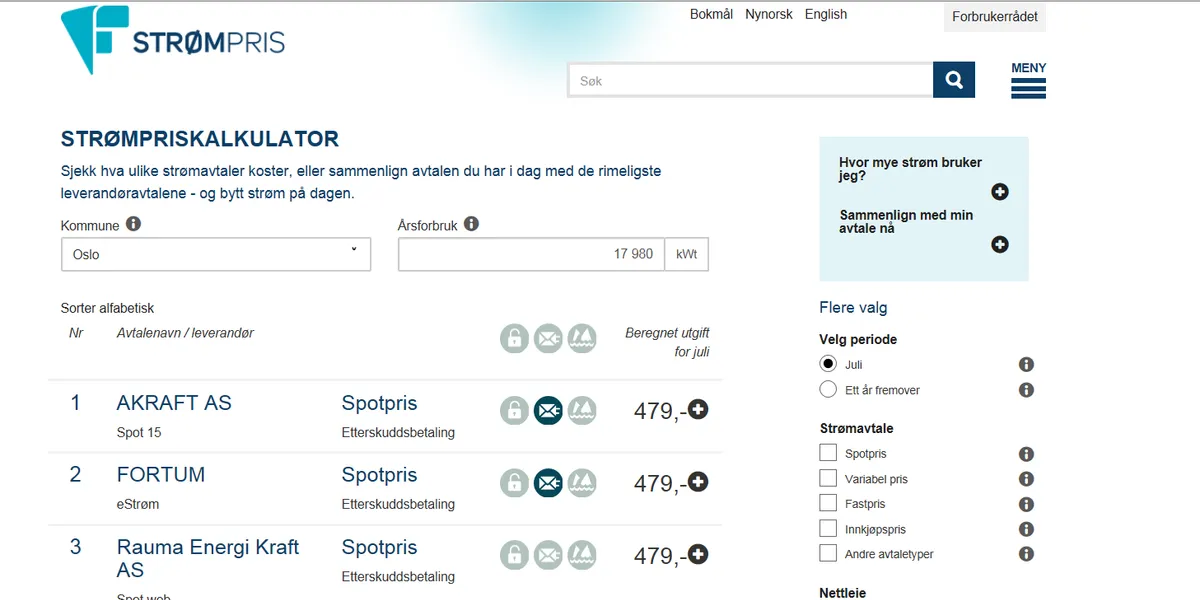Viewport: 1200px width, 600px height.
Task: Click info icon for Spotpris filter
Action: (1026, 454)
